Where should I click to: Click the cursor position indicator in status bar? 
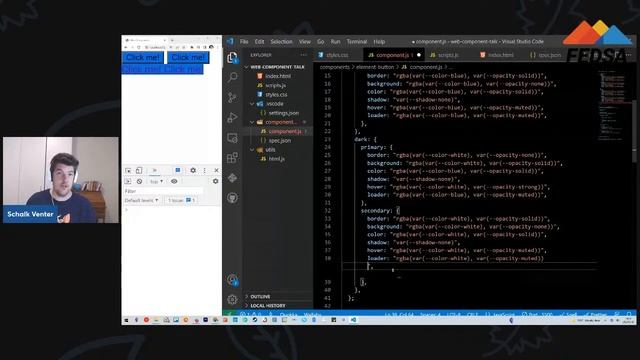pos(399,314)
